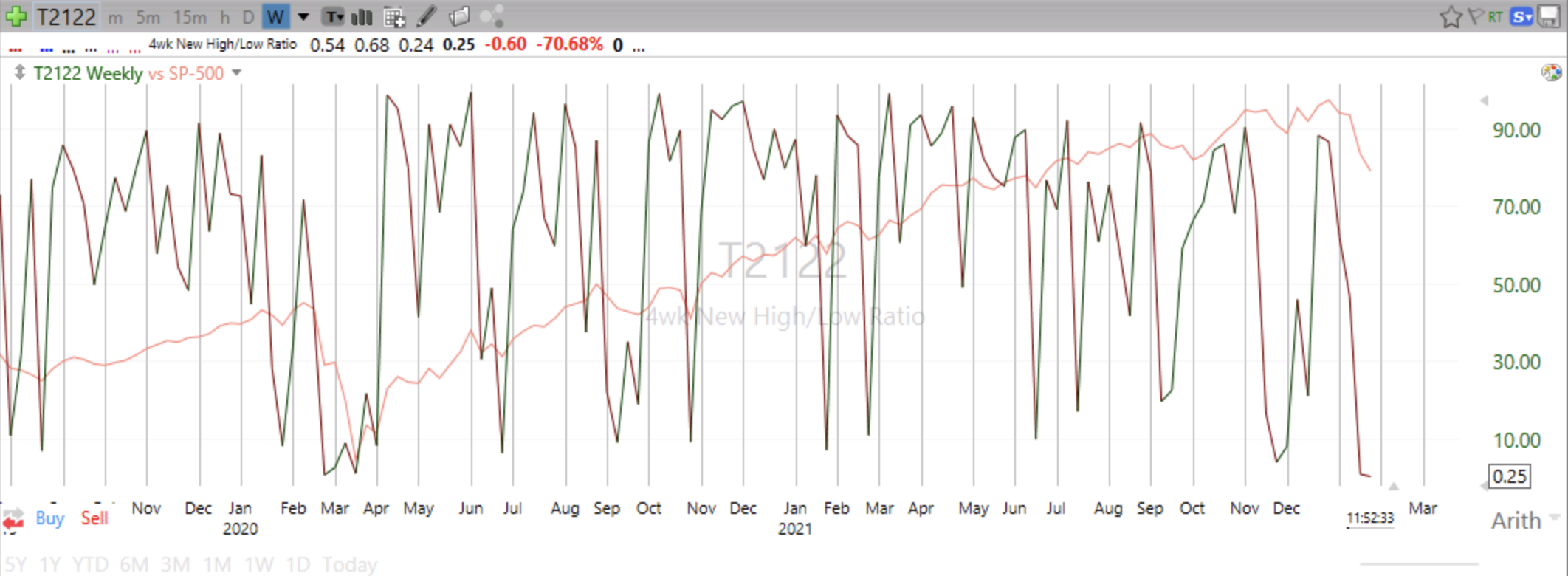Open the bar chart indicators icon
The width and height of the screenshot is (1568, 576).
coord(362,16)
